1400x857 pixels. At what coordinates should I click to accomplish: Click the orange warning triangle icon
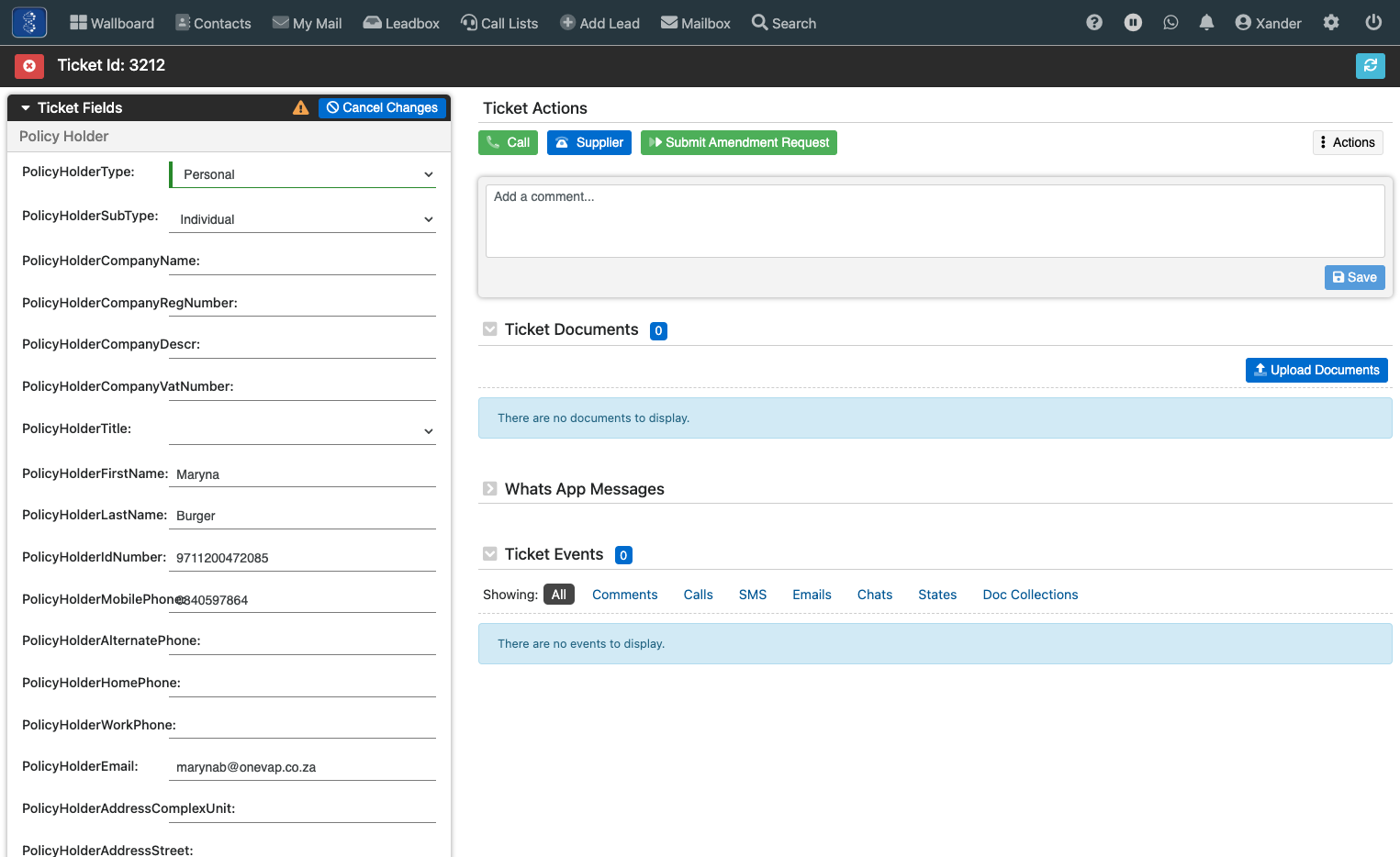[x=300, y=108]
